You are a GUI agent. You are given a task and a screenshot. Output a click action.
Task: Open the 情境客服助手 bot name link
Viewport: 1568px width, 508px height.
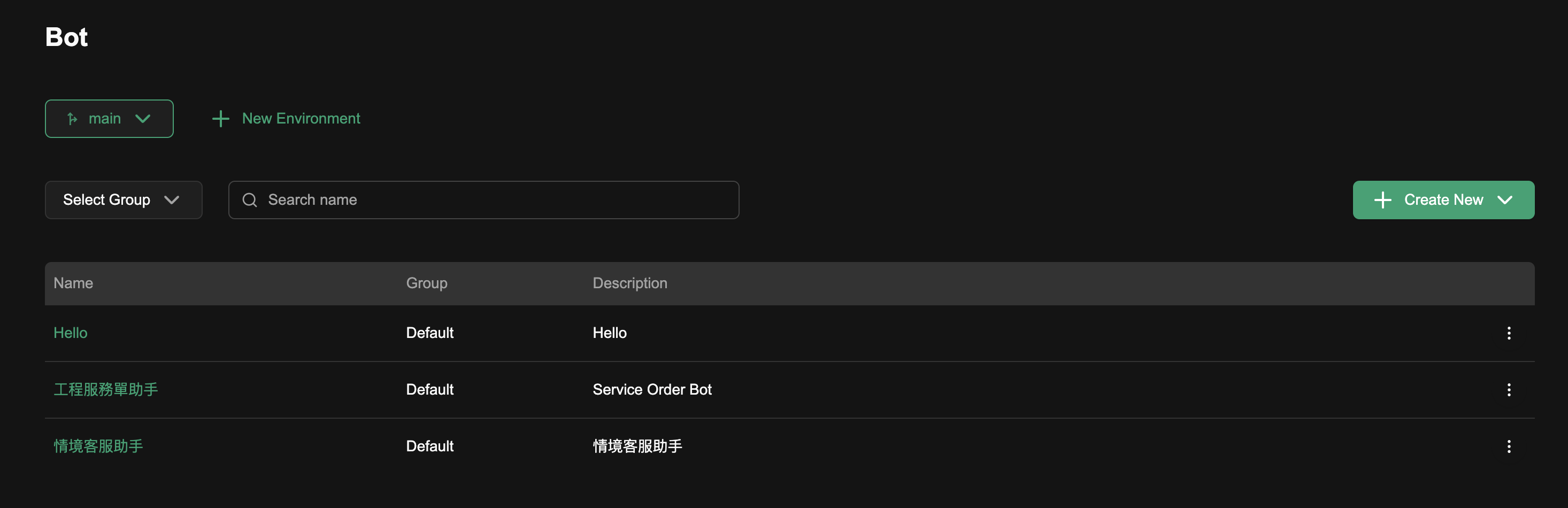pyautogui.click(x=98, y=446)
